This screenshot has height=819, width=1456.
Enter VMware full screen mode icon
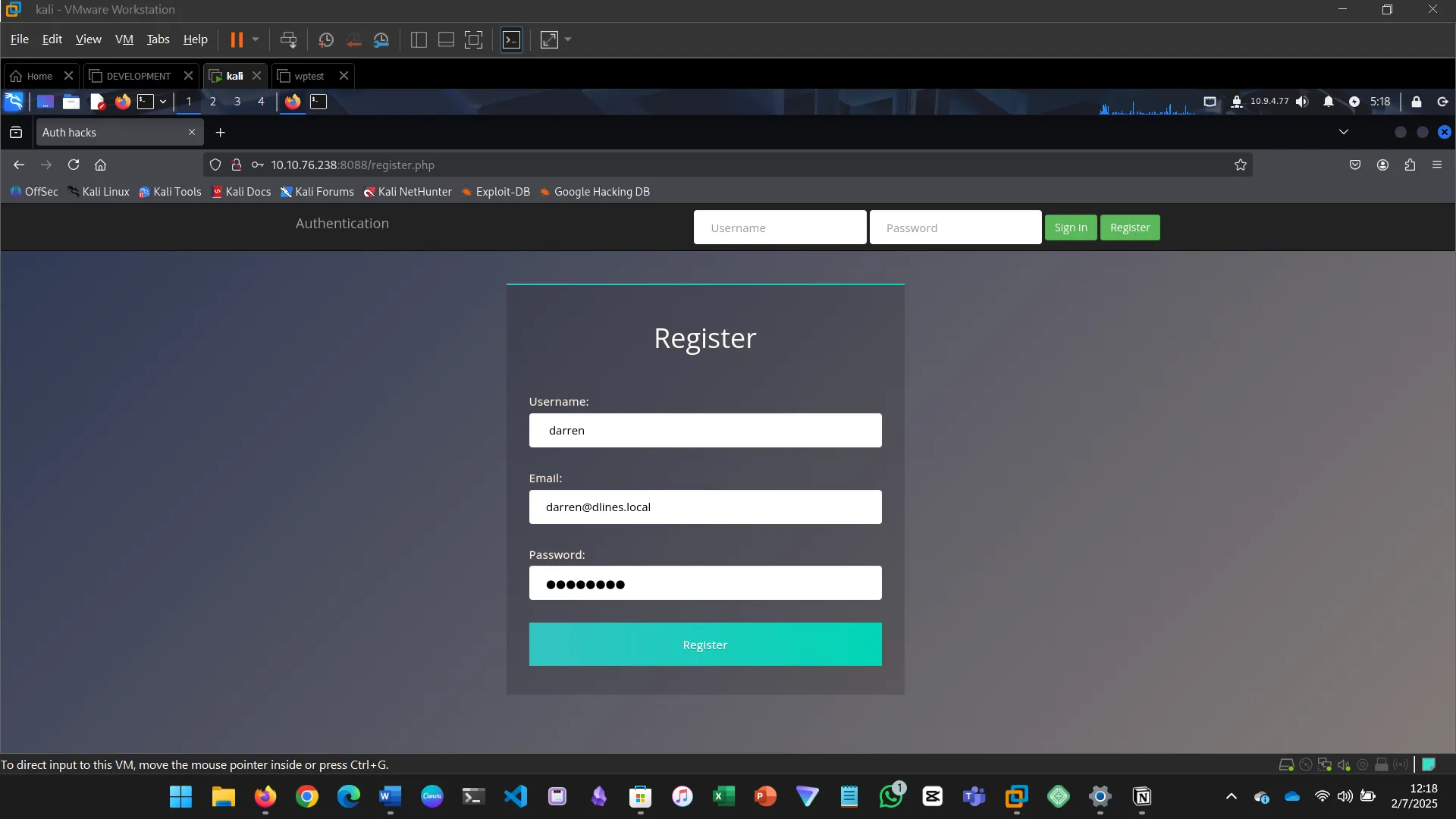(473, 40)
